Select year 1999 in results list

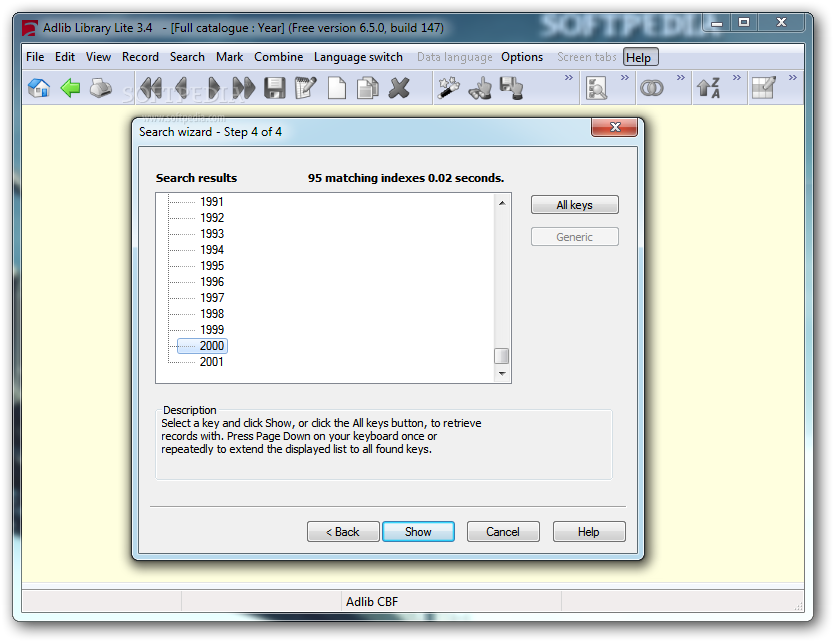212,329
